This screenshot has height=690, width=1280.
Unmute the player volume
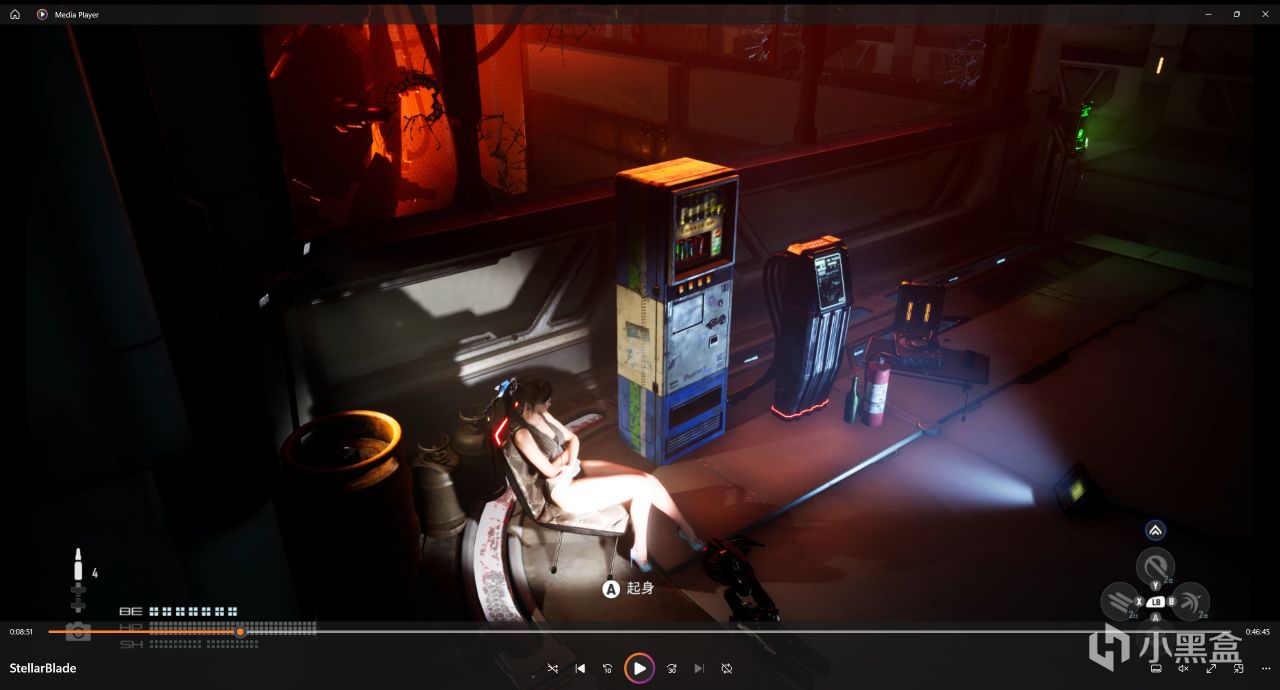coord(1183,668)
